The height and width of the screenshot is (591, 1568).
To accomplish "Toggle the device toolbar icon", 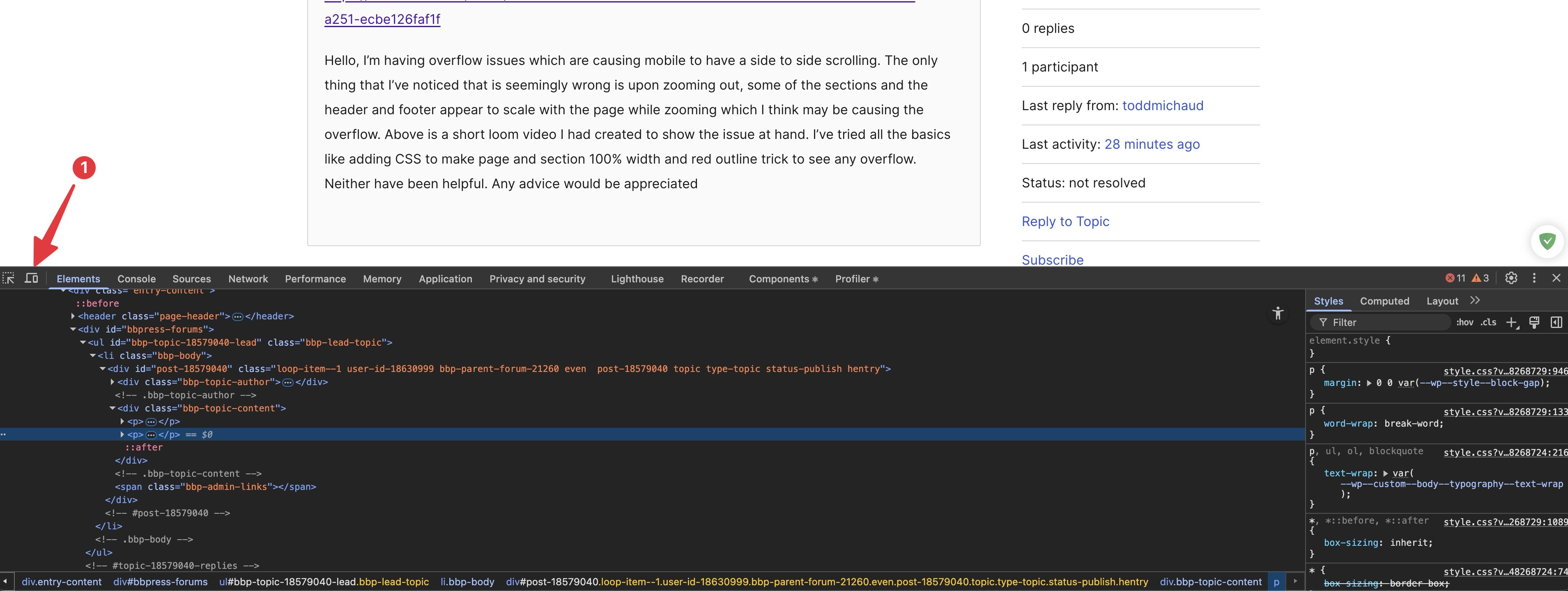I will pos(32,278).
